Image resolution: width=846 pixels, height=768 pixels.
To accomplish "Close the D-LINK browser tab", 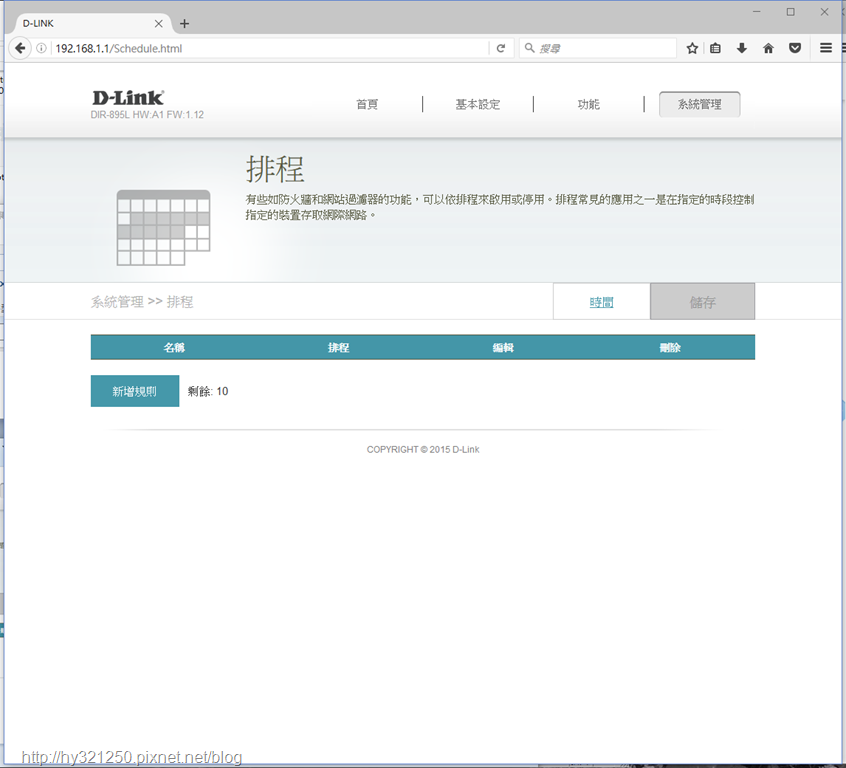I will [x=159, y=24].
